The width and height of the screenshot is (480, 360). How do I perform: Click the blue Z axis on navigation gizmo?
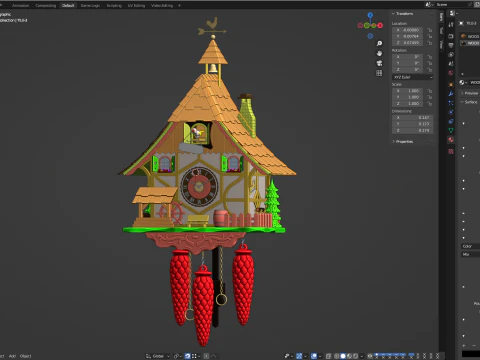(370, 15)
